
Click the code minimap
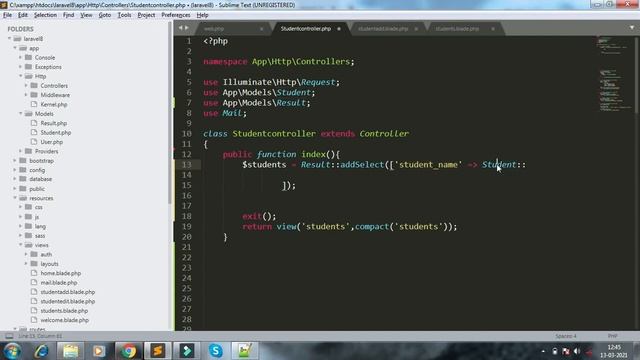coord(615,73)
